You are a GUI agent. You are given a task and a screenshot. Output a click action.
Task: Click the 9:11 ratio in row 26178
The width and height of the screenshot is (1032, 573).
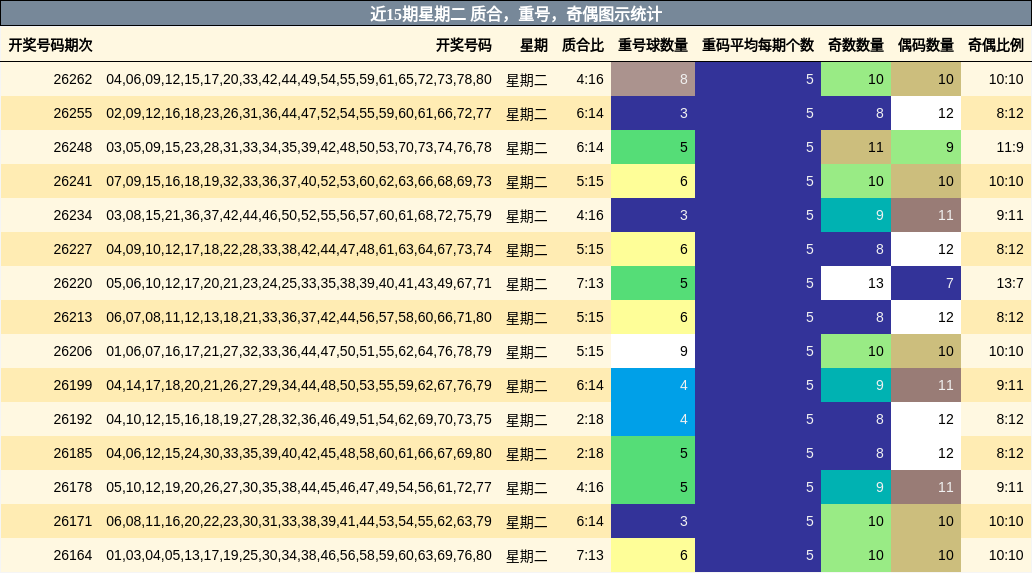click(1010, 487)
